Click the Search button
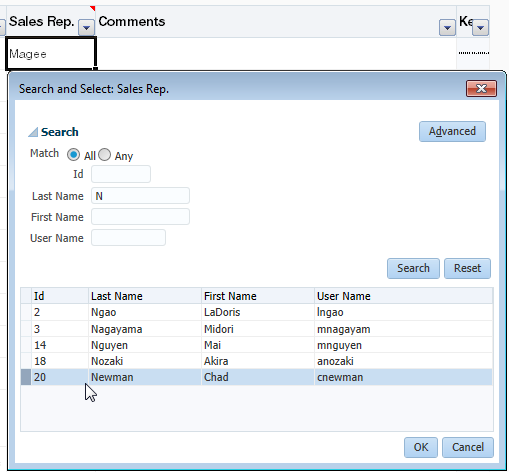Image resolution: width=509 pixels, height=472 pixels. (x=413, y=268)
